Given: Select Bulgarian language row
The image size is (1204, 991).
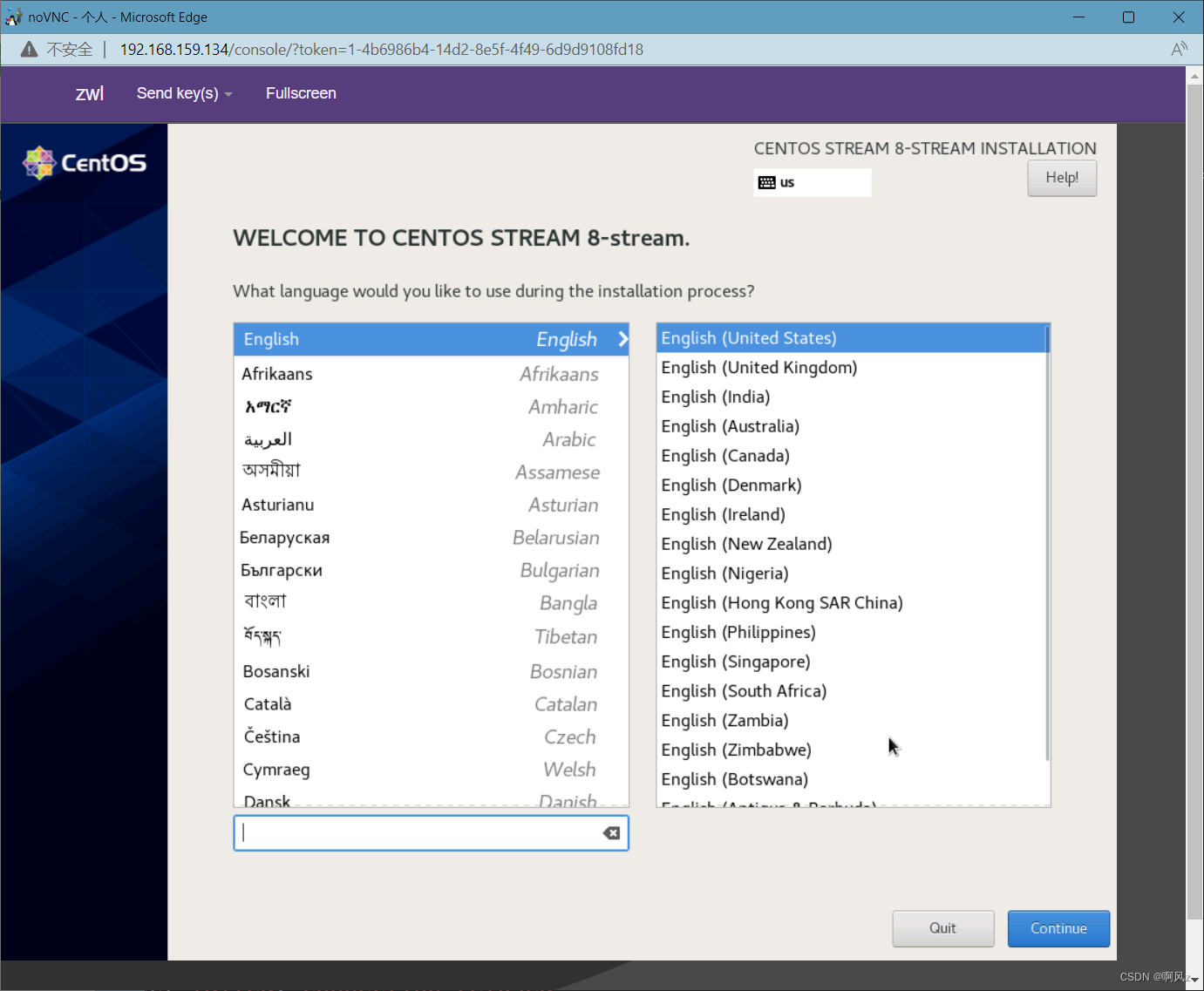Looking at the screenshot, I should pyautogui.click(x=432, y=571).
